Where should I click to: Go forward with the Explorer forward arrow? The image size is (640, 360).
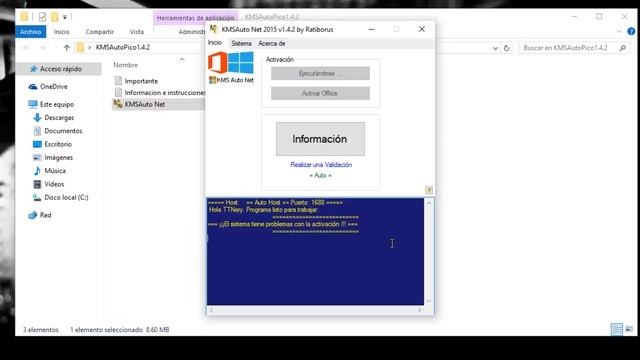(42, 48)
